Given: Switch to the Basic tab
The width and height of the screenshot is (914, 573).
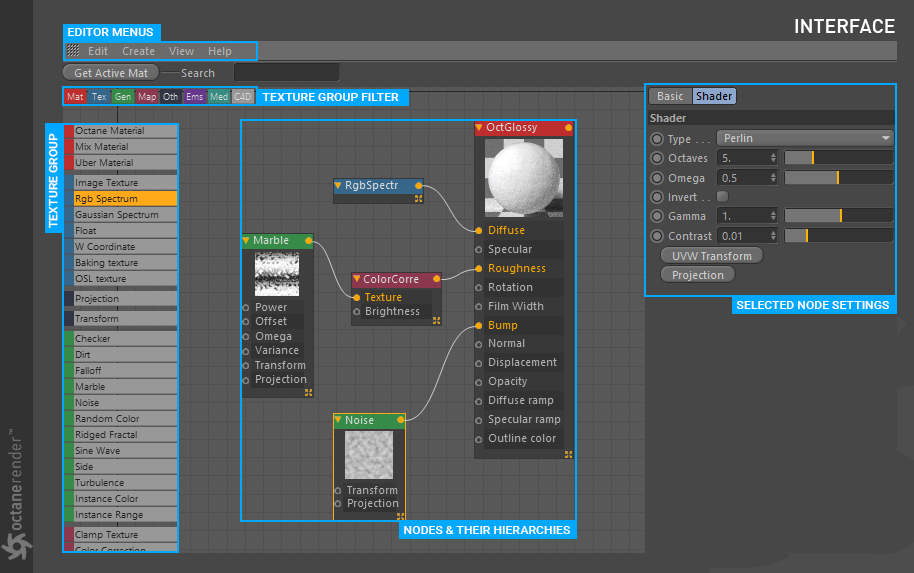Looking at the screenshot, I should tap(670, 96).
